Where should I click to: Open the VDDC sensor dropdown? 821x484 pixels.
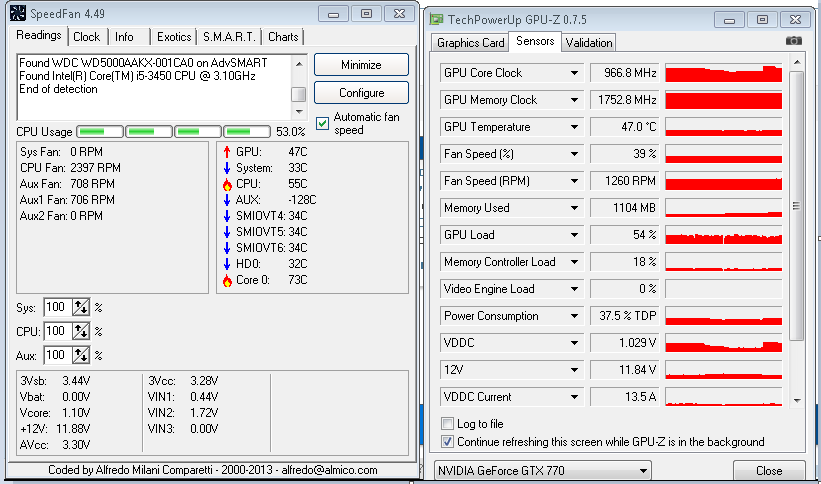574,343
